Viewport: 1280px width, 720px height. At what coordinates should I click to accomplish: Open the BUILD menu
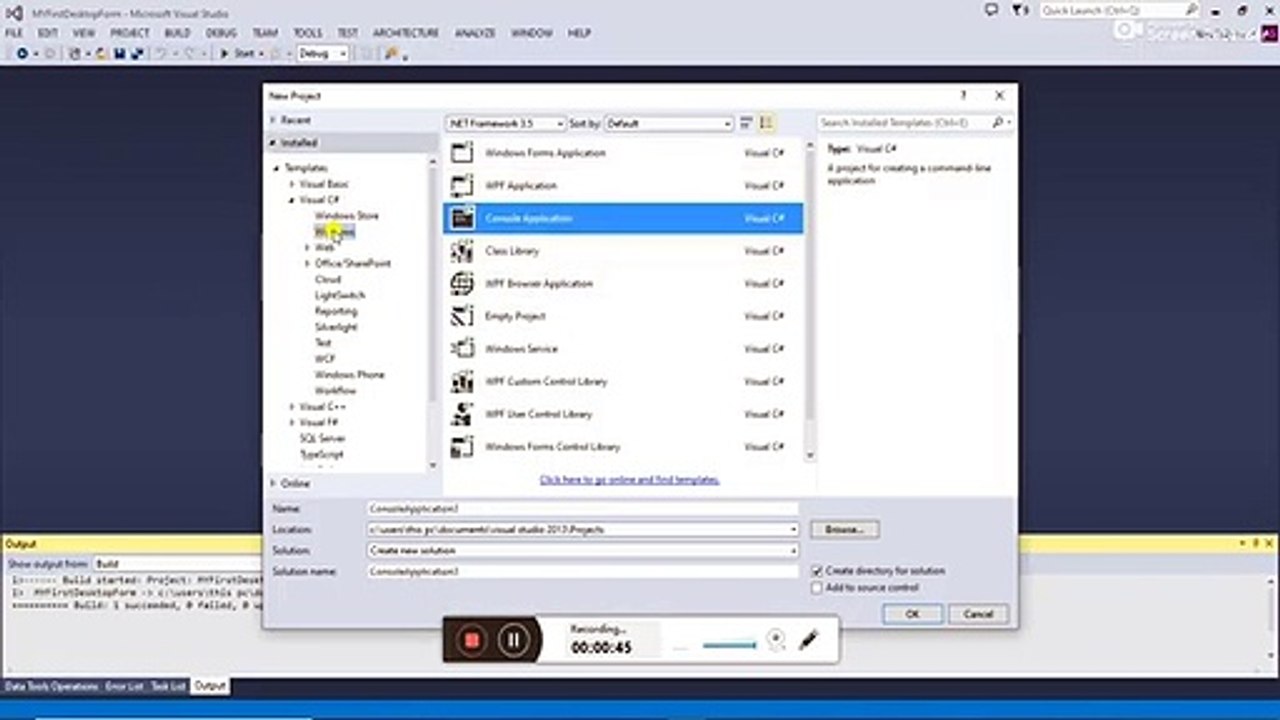[177, 33]
